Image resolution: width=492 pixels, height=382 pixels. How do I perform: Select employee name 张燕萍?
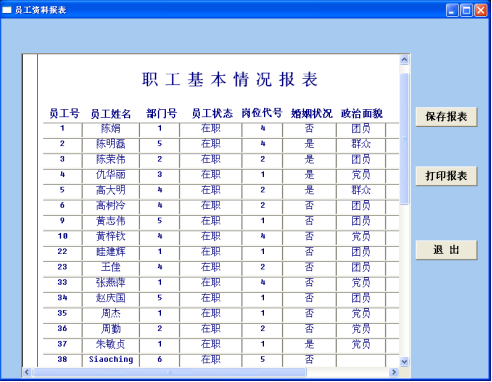click(111, 282)
